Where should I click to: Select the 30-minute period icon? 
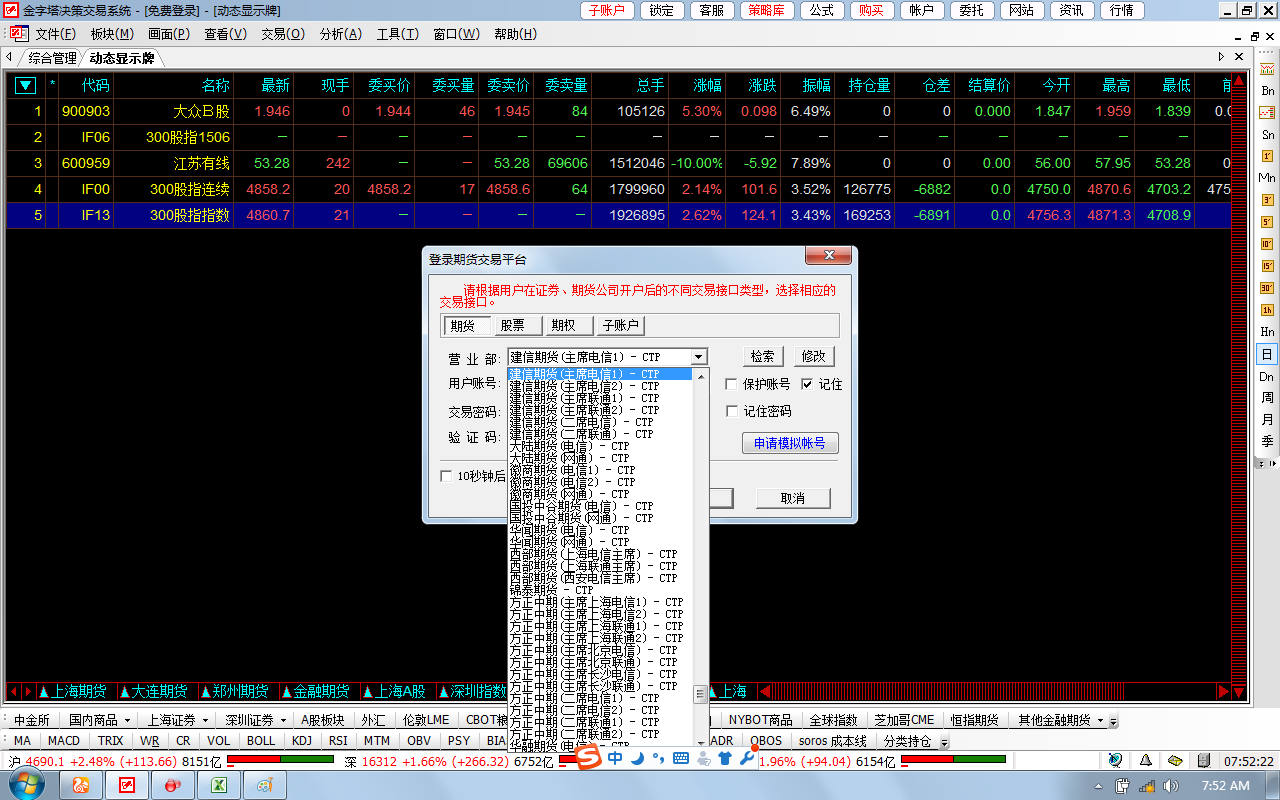[1267, 288]
